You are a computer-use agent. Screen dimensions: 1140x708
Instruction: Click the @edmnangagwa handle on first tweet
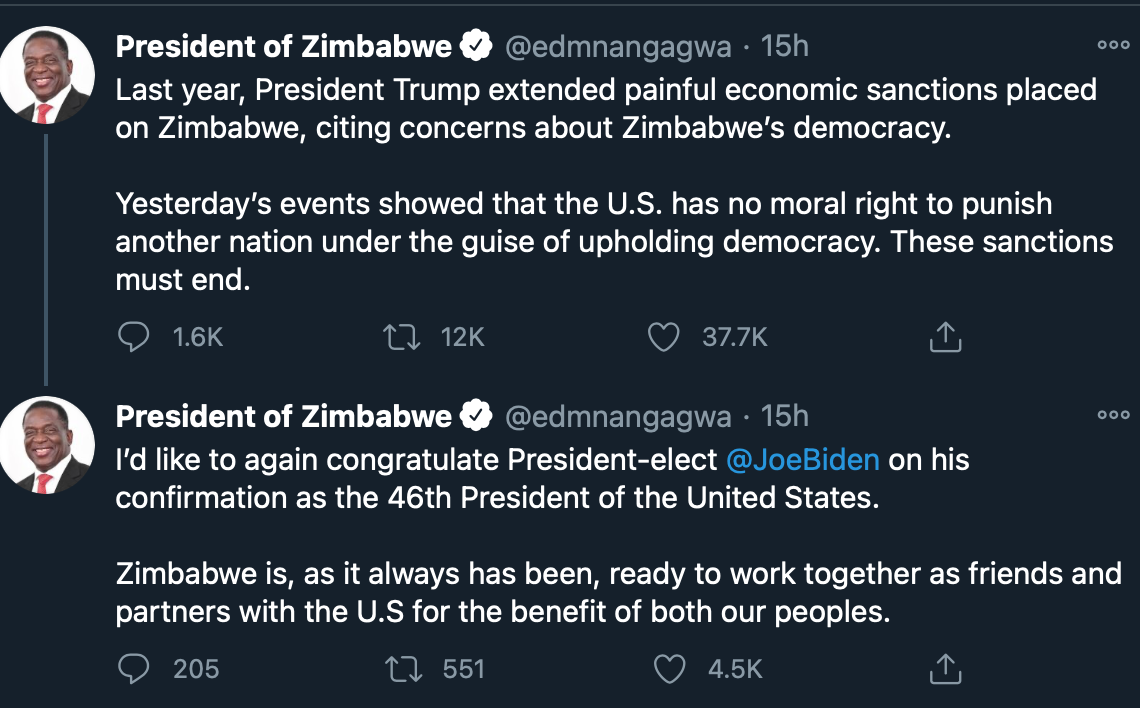618,46
